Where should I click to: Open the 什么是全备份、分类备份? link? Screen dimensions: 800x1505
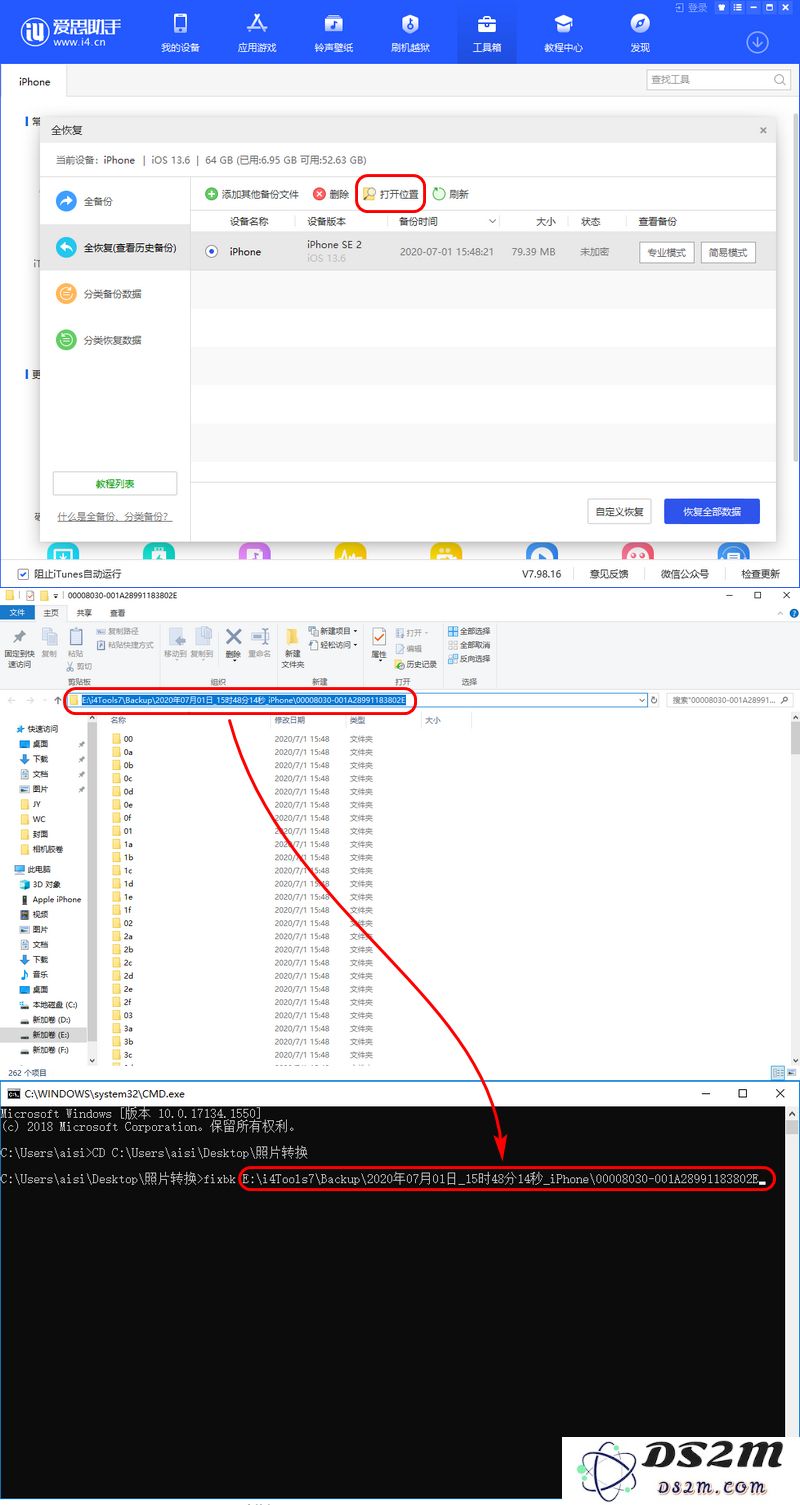tap(114, 517)
